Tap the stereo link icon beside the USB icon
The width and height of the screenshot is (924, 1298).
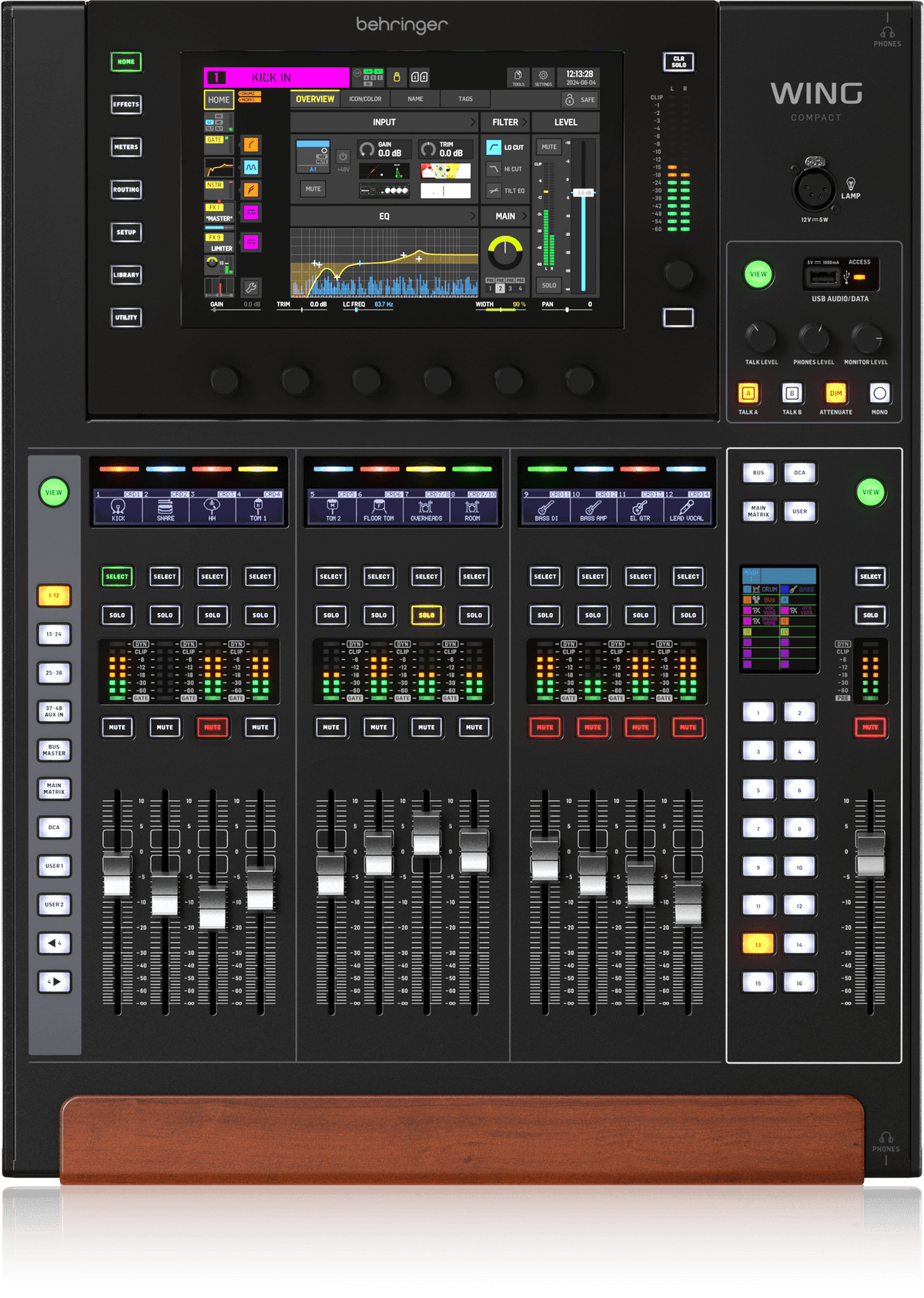click(x=420, y=77)
